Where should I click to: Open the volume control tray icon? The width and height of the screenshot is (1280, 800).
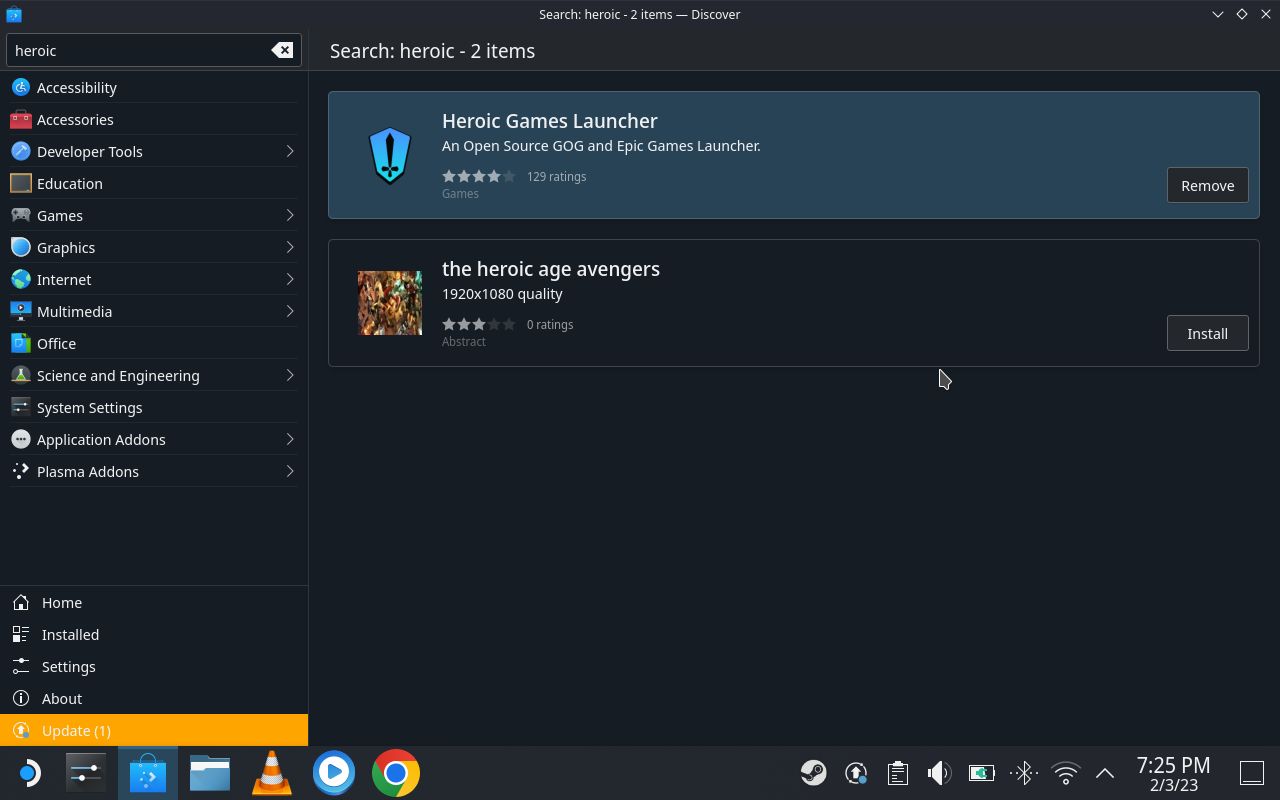pyautogui.click(x=939, y=773)
